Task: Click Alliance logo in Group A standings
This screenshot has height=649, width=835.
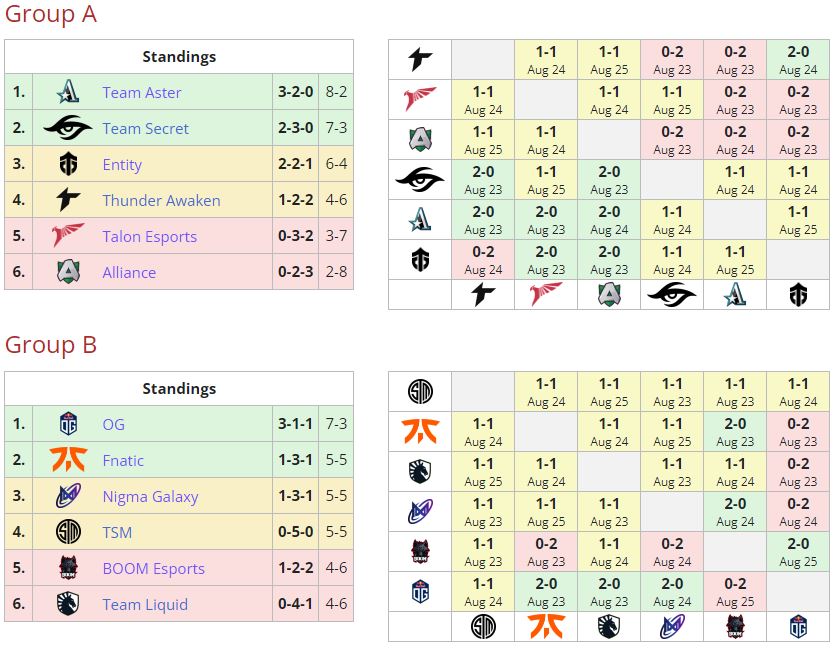Action: [68, 272]
